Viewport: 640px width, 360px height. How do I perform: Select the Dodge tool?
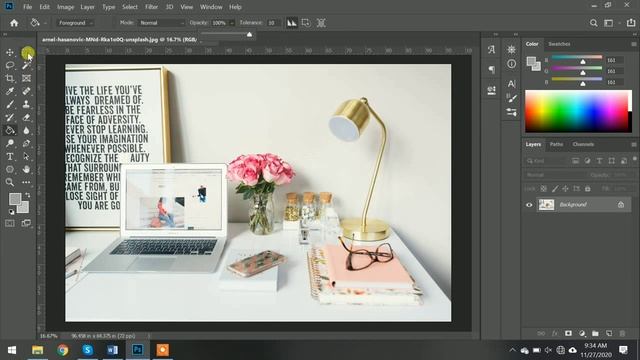[10, 143]
